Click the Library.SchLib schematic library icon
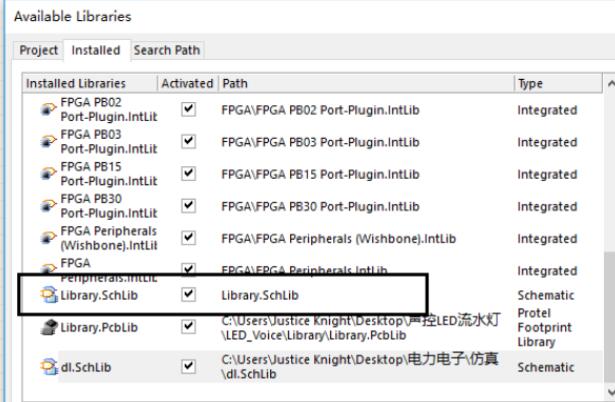 [49, 295]
